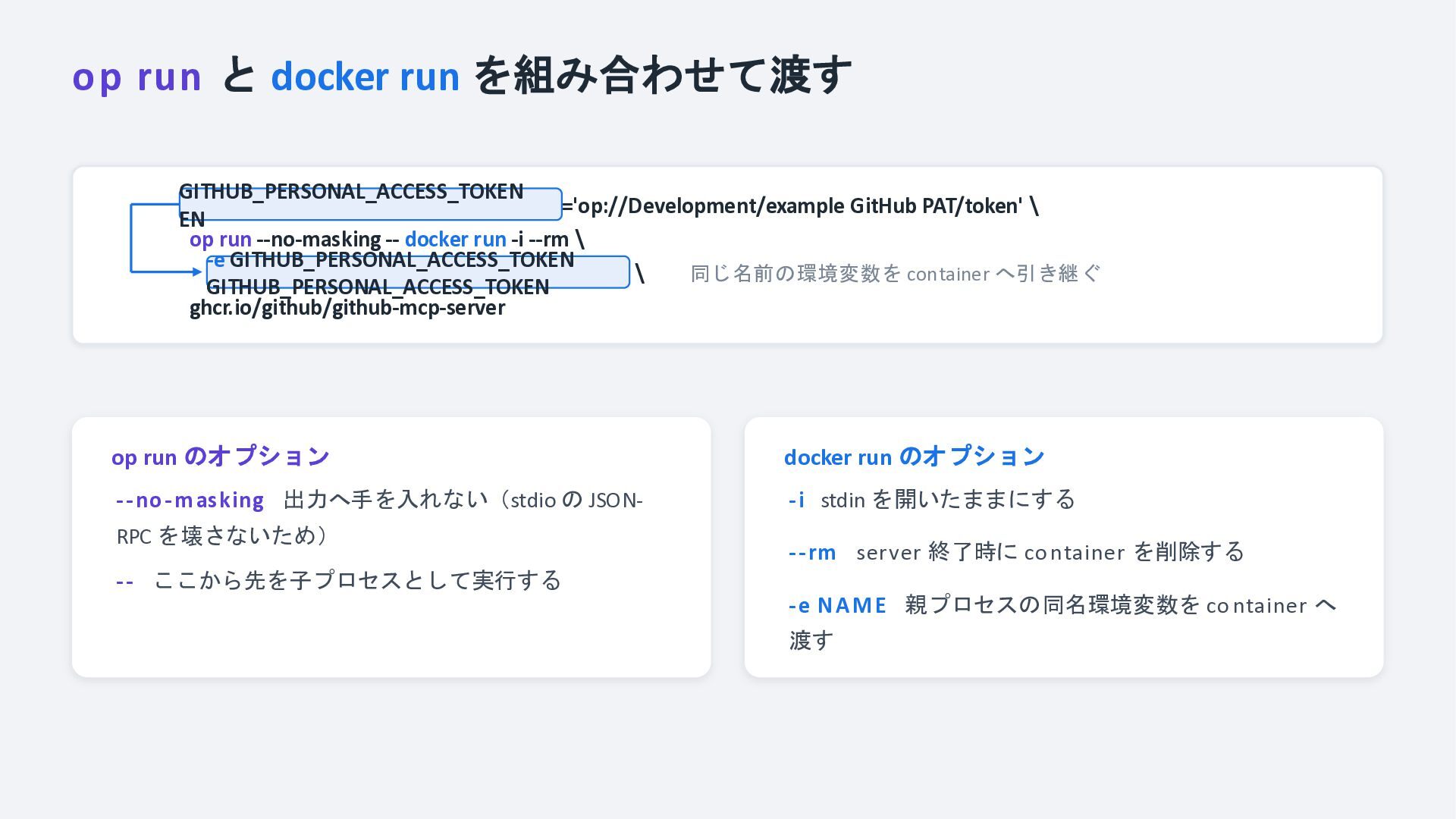Click the description "stdin を開いたままにする"
The height and width of the screenshot is (819, 1456).
(x=948, y=500)
